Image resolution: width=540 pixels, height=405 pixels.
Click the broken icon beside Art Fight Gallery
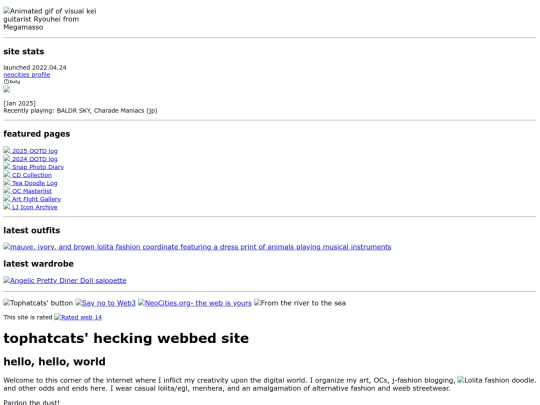pos(7,198)
